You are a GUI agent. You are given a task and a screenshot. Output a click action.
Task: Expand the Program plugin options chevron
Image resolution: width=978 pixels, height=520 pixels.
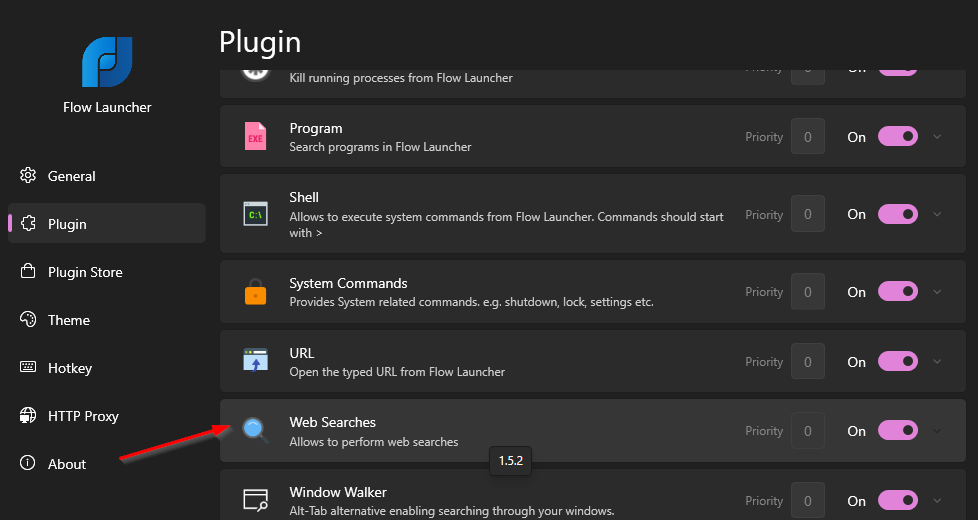[937, 137]
